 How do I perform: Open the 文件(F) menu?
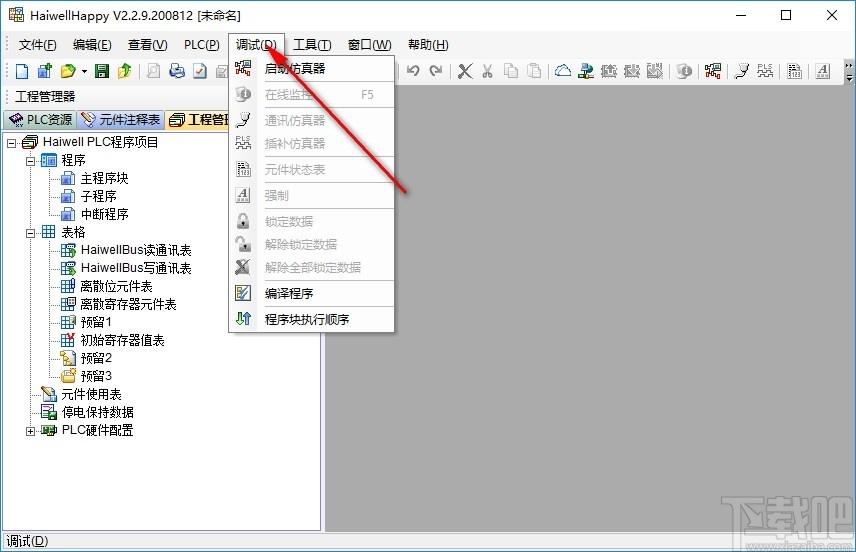(x=38, y=45)
